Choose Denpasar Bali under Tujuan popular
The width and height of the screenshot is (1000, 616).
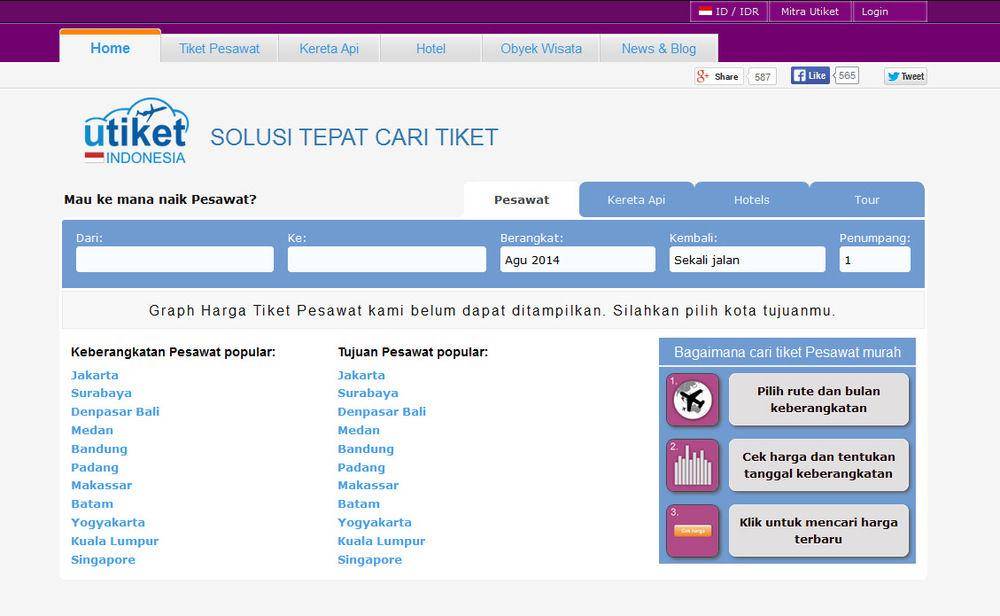click(x=382, y=412)
